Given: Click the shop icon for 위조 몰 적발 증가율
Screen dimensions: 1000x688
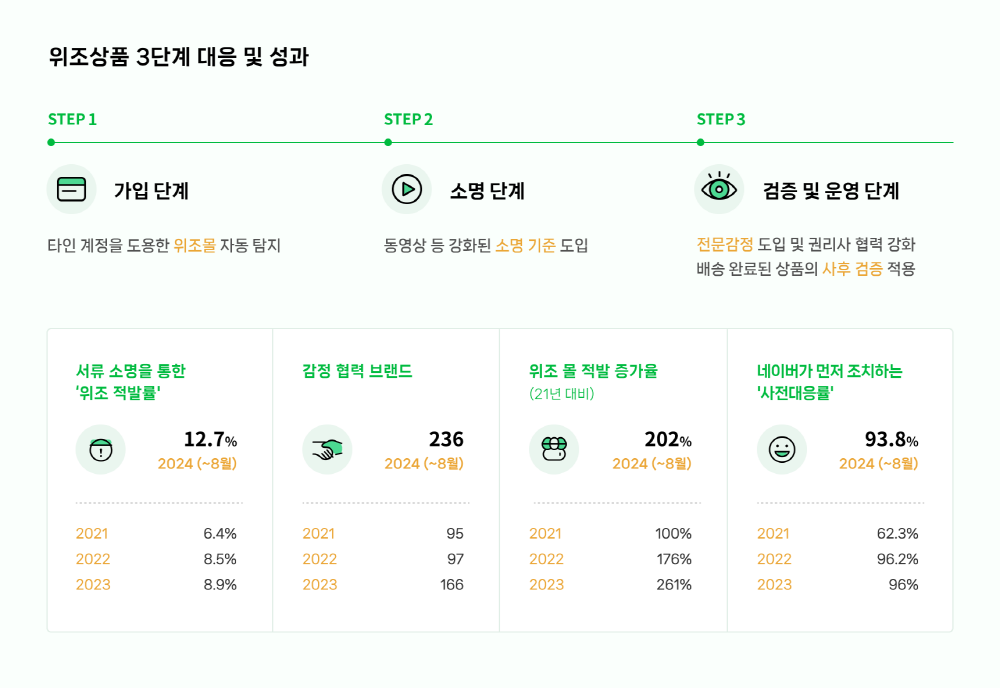Looking at the screenshot, I should [x=554, y=450].
